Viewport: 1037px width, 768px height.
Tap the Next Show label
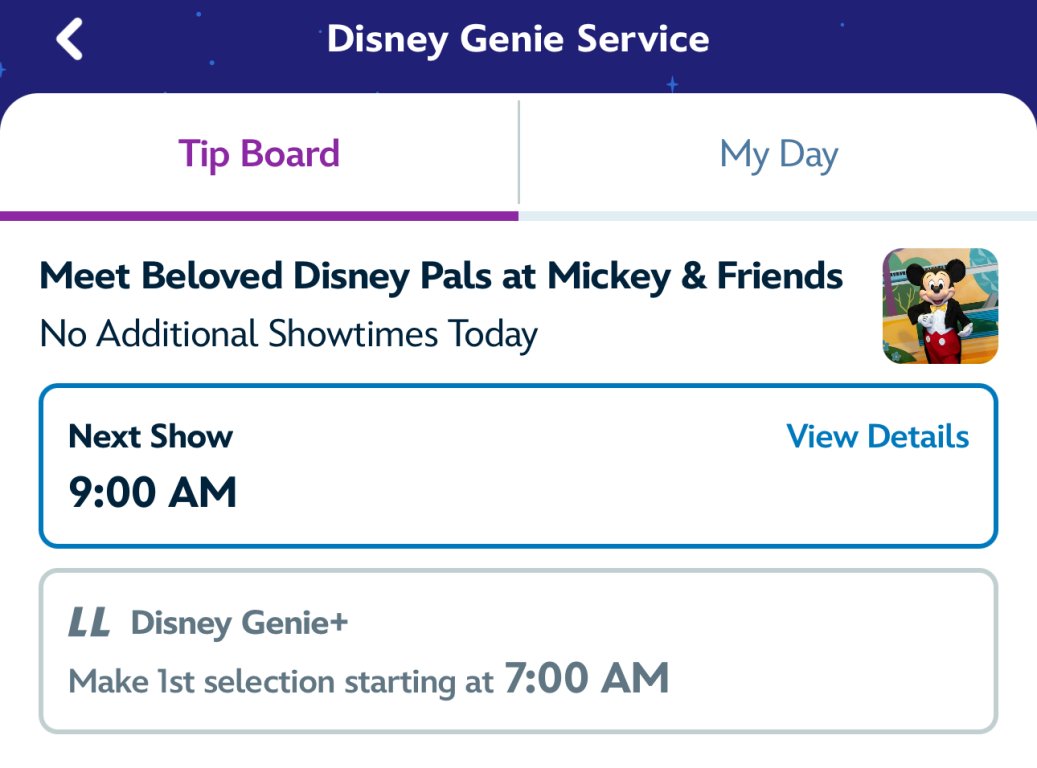(150, 436)
